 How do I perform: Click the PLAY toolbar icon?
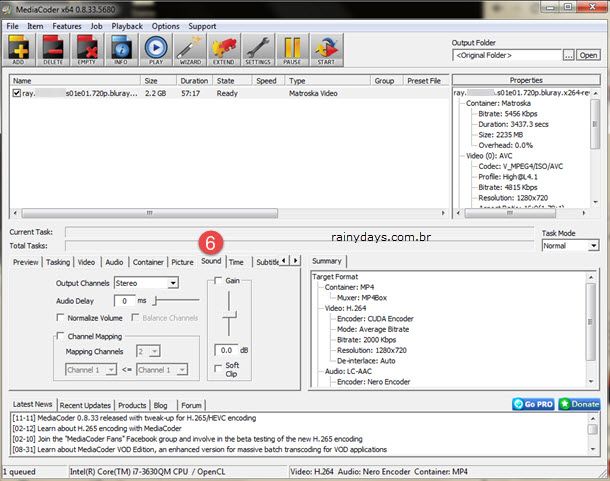(x=156, y=49)
